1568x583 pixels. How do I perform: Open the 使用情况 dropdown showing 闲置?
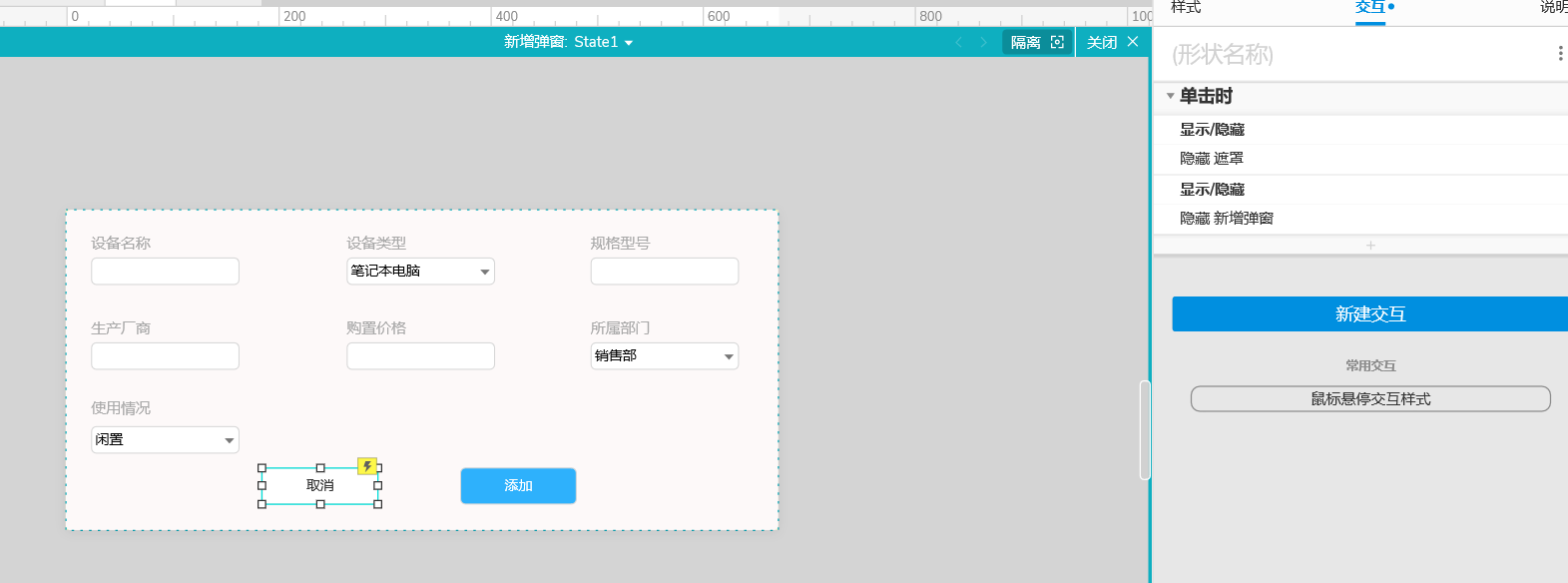pyautogui.click(x=165, y=440)
